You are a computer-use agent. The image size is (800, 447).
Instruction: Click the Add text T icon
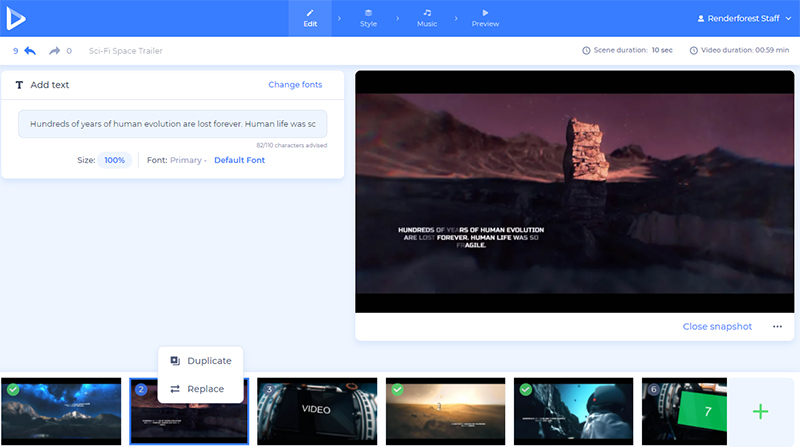19,86
